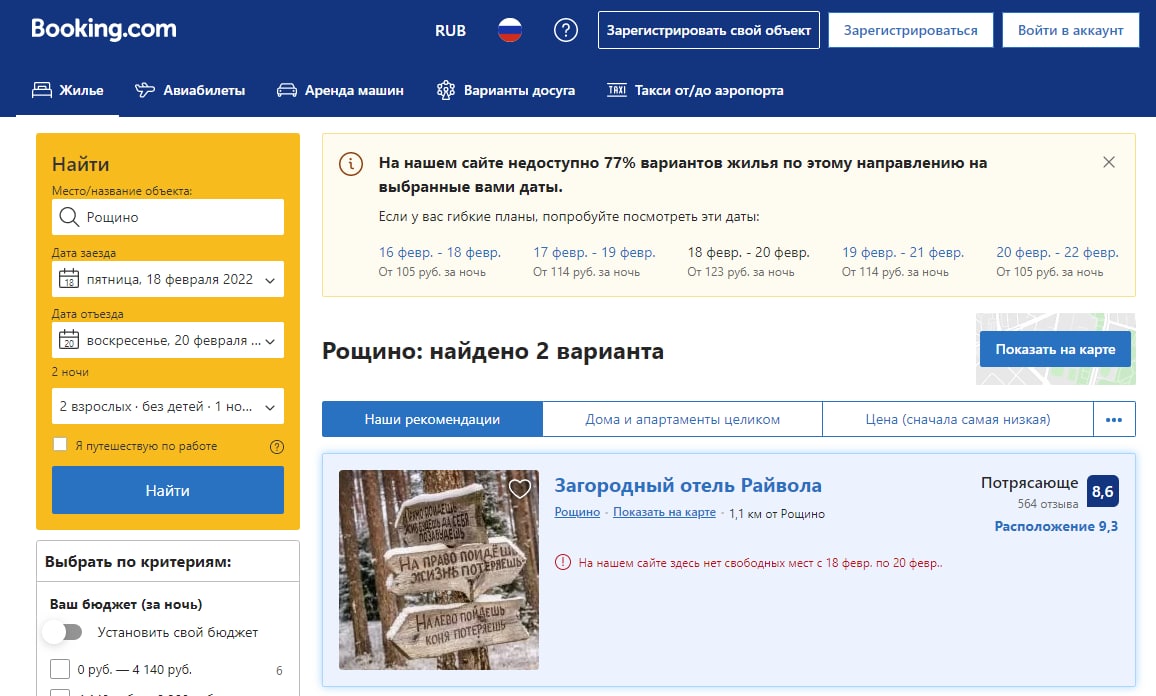
Task: Select dates 20 февр. - 22 февр.
Action: (1057, 252)
